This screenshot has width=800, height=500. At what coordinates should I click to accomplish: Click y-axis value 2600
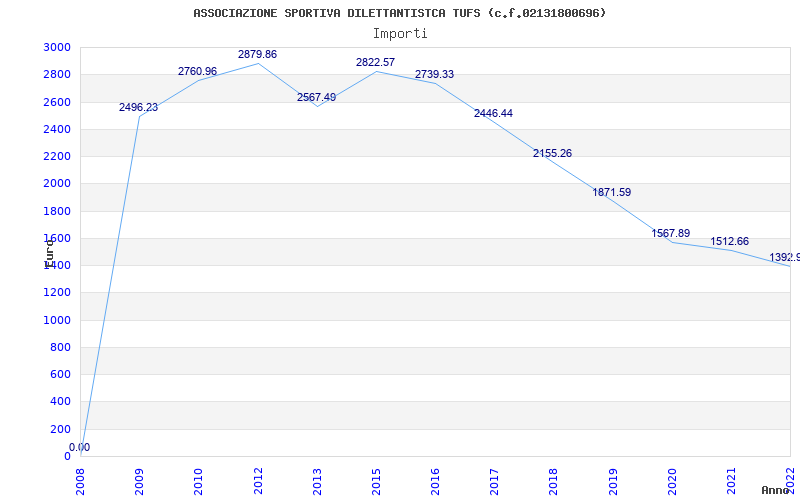[x=58, y=102]
